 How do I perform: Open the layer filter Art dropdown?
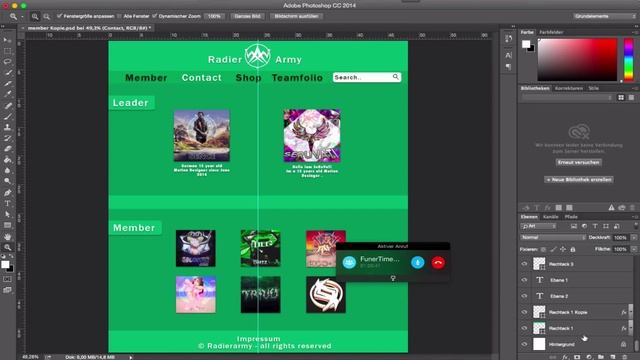click(538, 226)
